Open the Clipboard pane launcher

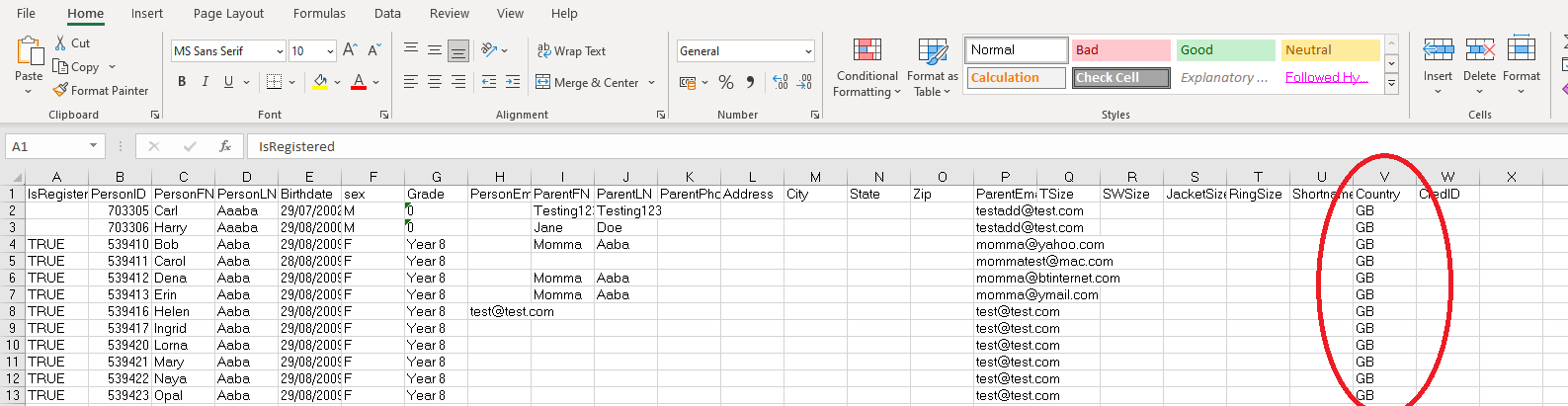click(155, 115)
